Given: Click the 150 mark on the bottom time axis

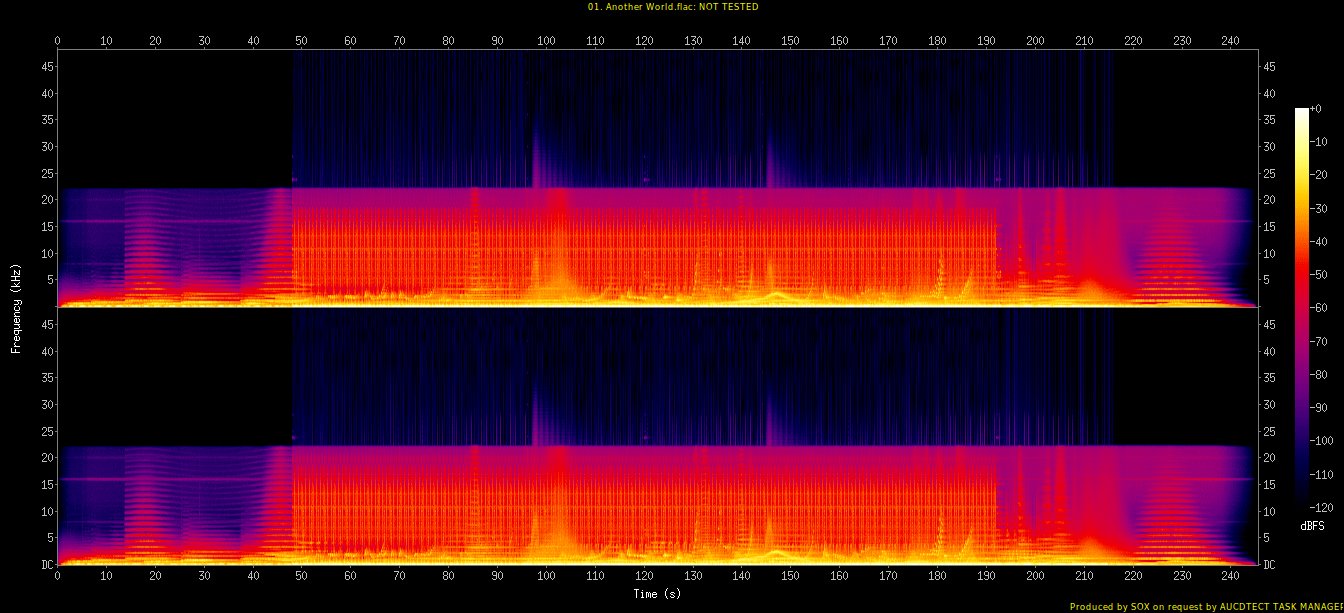Looking at the screenshot, I should point(790,577).
